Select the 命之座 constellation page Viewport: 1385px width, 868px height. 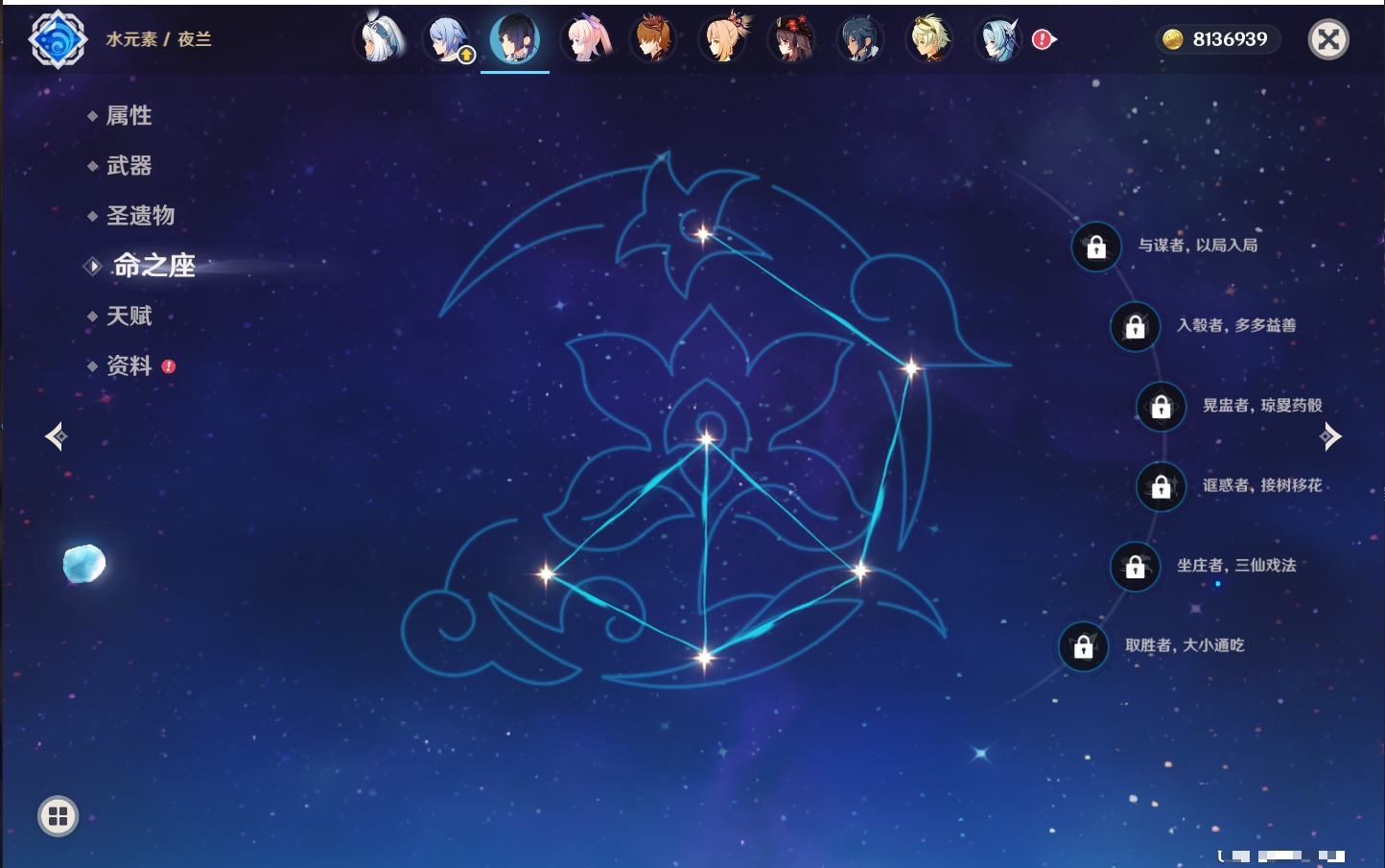click(x=153, y=266)
